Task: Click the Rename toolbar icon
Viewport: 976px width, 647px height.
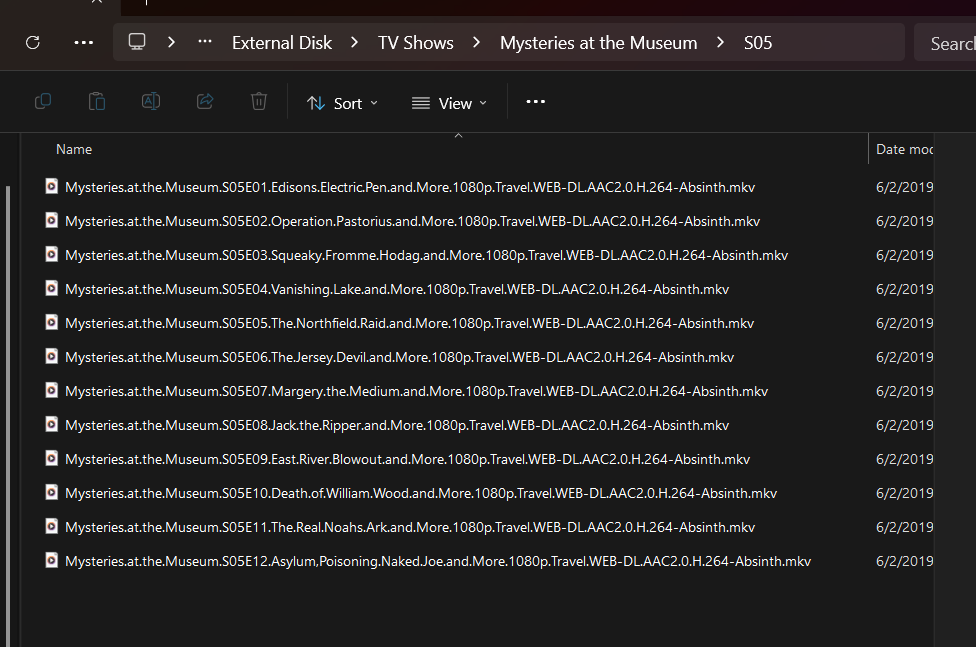Action: point(151,102)
